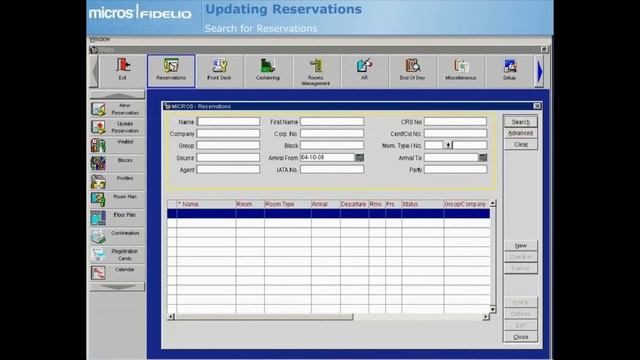Open the Mem. Type dropdown arrow
Screen dimensions: 640x360
[x=448, y=145]
